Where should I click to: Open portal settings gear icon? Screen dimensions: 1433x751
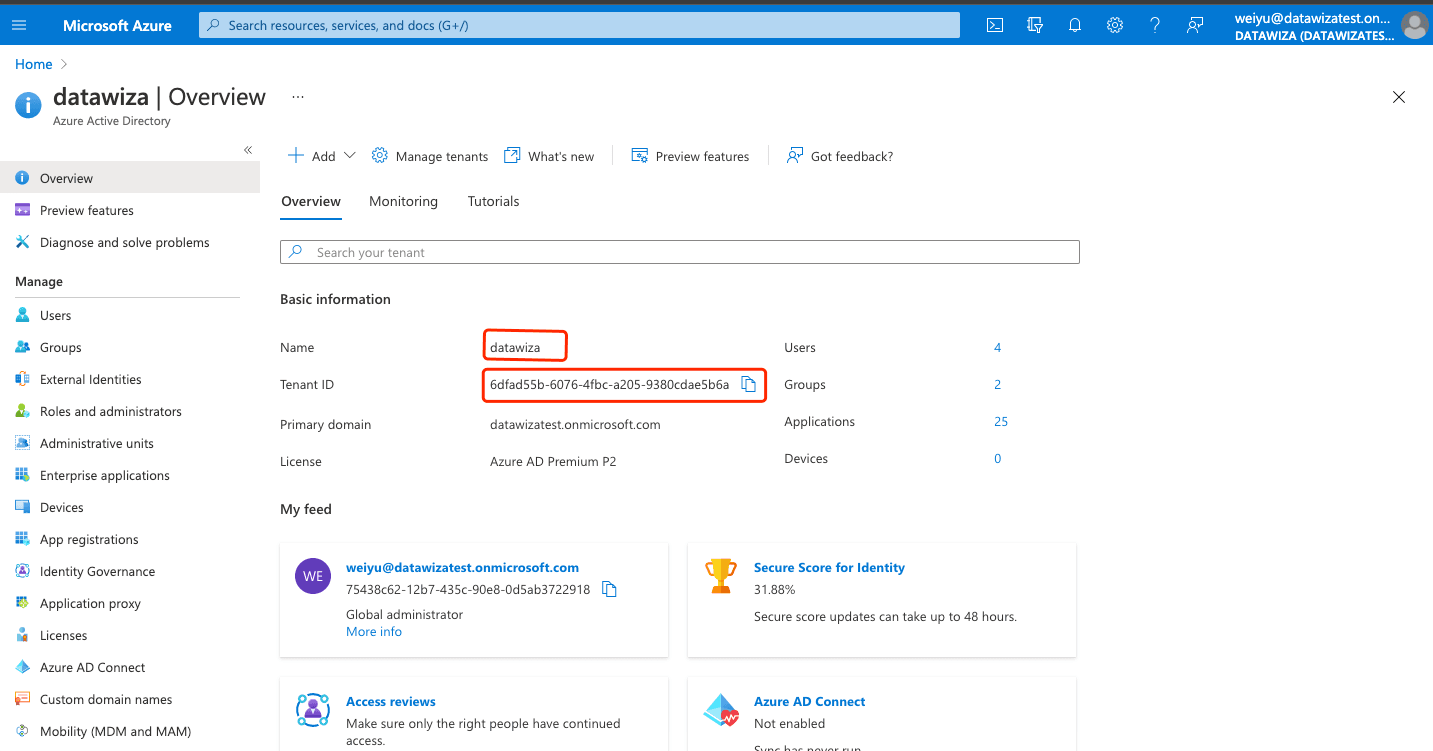(x=1115, y=25)
